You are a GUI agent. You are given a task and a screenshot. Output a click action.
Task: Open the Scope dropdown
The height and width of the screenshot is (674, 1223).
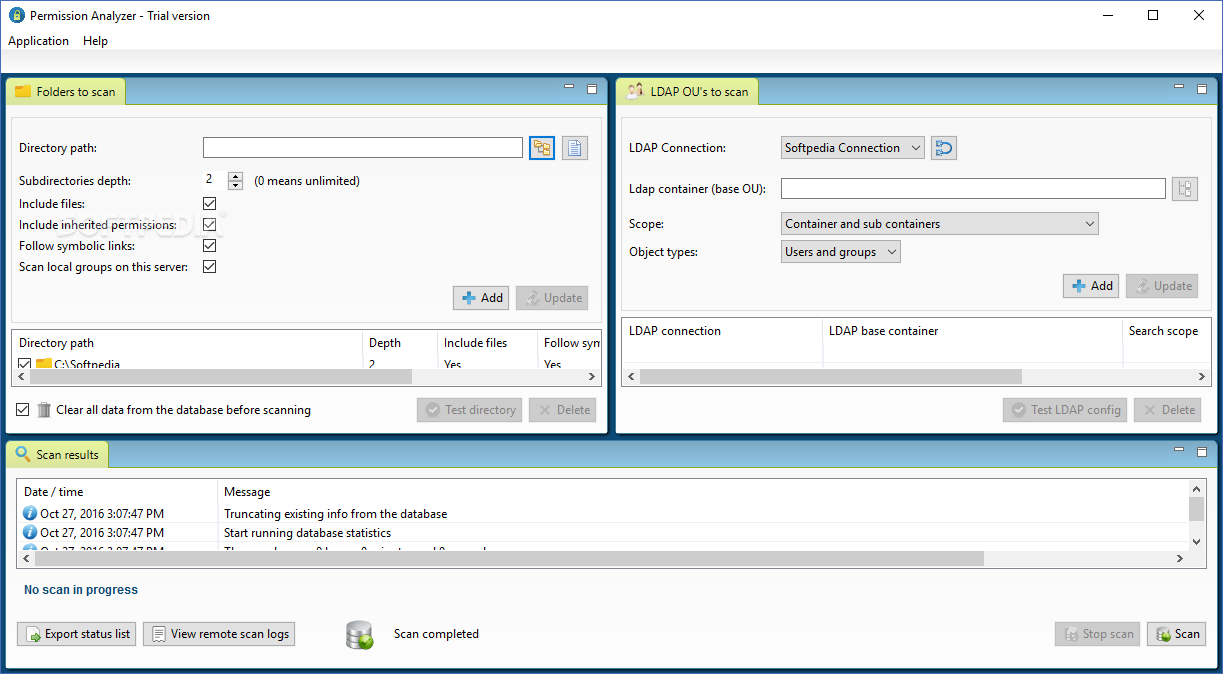pos(939,224)
